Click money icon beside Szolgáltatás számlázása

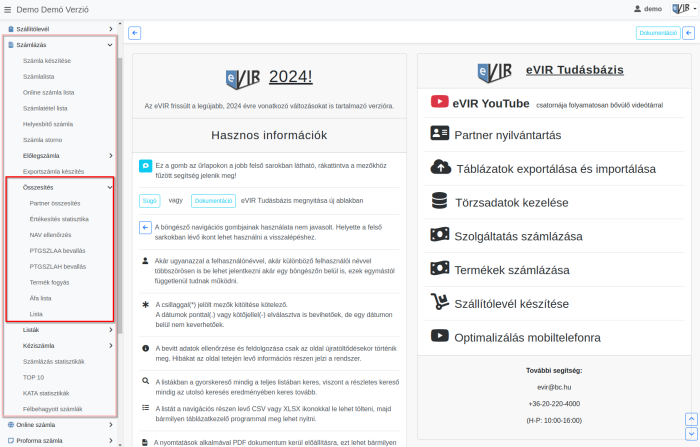(440, 234)
